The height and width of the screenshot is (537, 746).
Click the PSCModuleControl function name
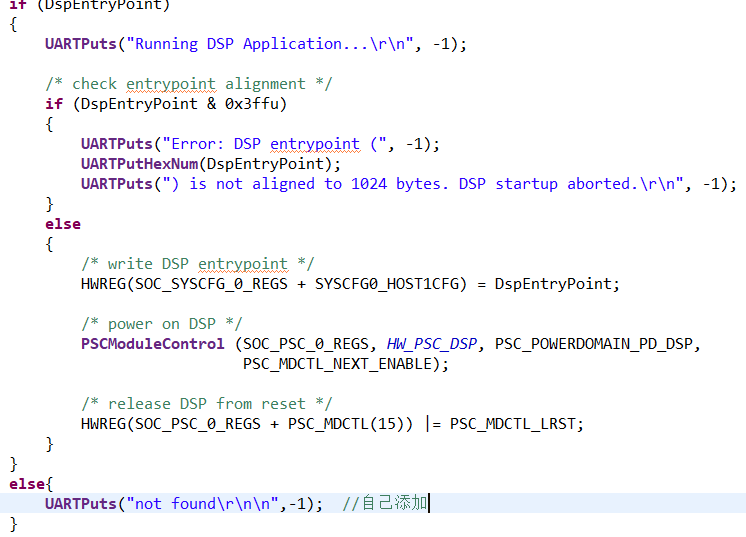tap(152, 344)
